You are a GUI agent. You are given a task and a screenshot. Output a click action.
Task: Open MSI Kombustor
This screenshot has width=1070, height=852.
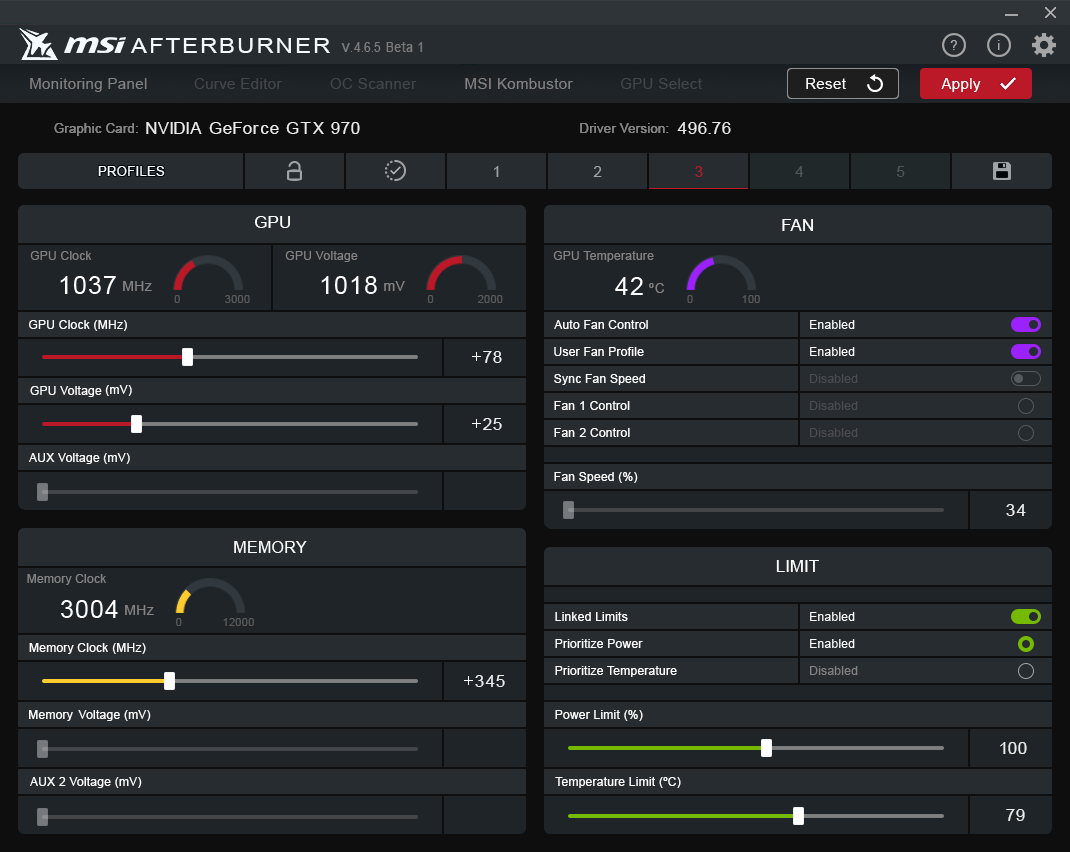coord(518,84)
